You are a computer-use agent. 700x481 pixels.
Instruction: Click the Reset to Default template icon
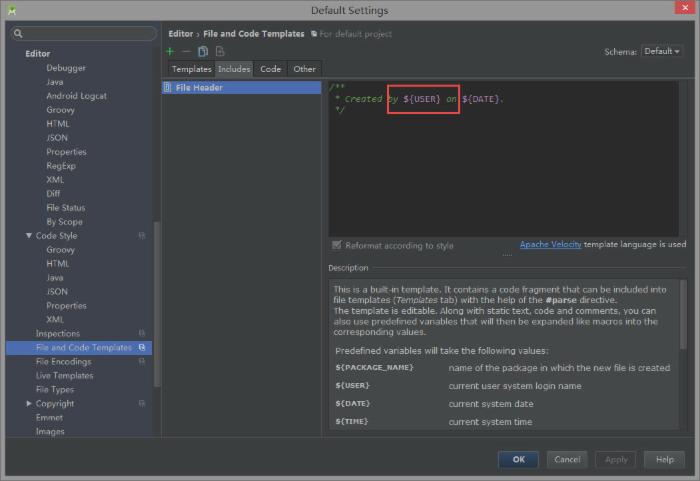[220, 51]
